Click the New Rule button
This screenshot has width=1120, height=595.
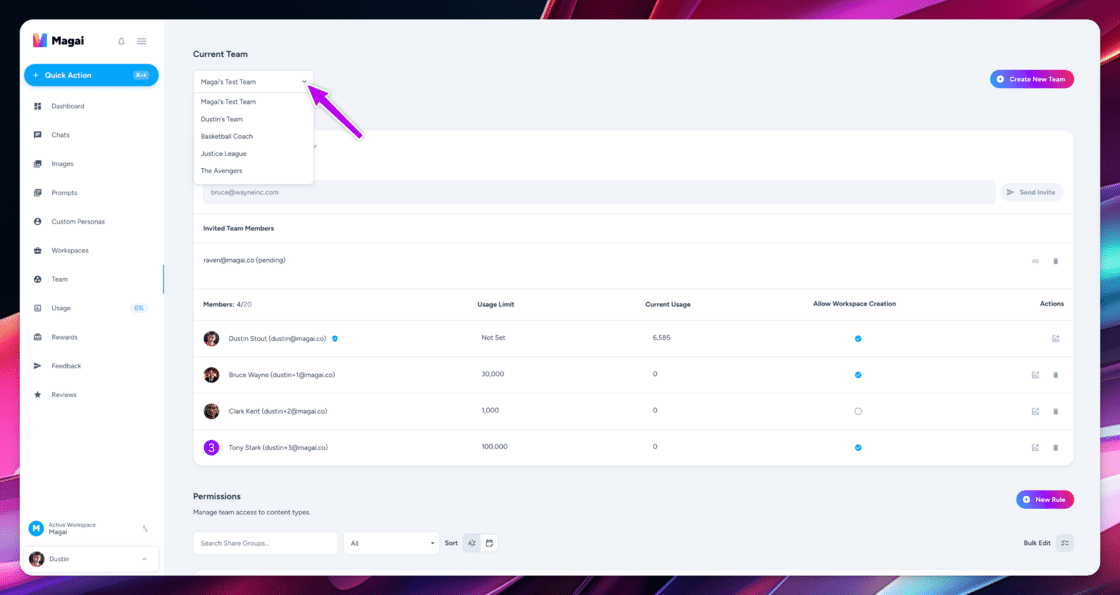point(1045,500)
